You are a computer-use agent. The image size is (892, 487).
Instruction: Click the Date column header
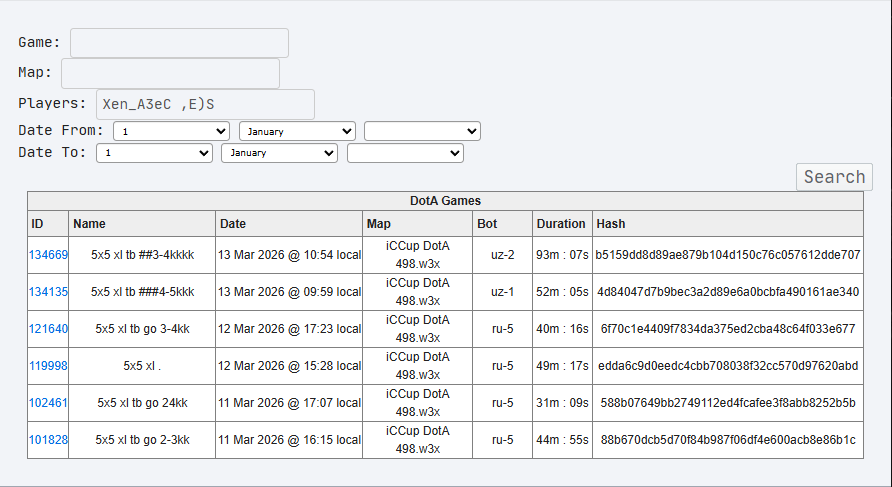tap(233, 224)
